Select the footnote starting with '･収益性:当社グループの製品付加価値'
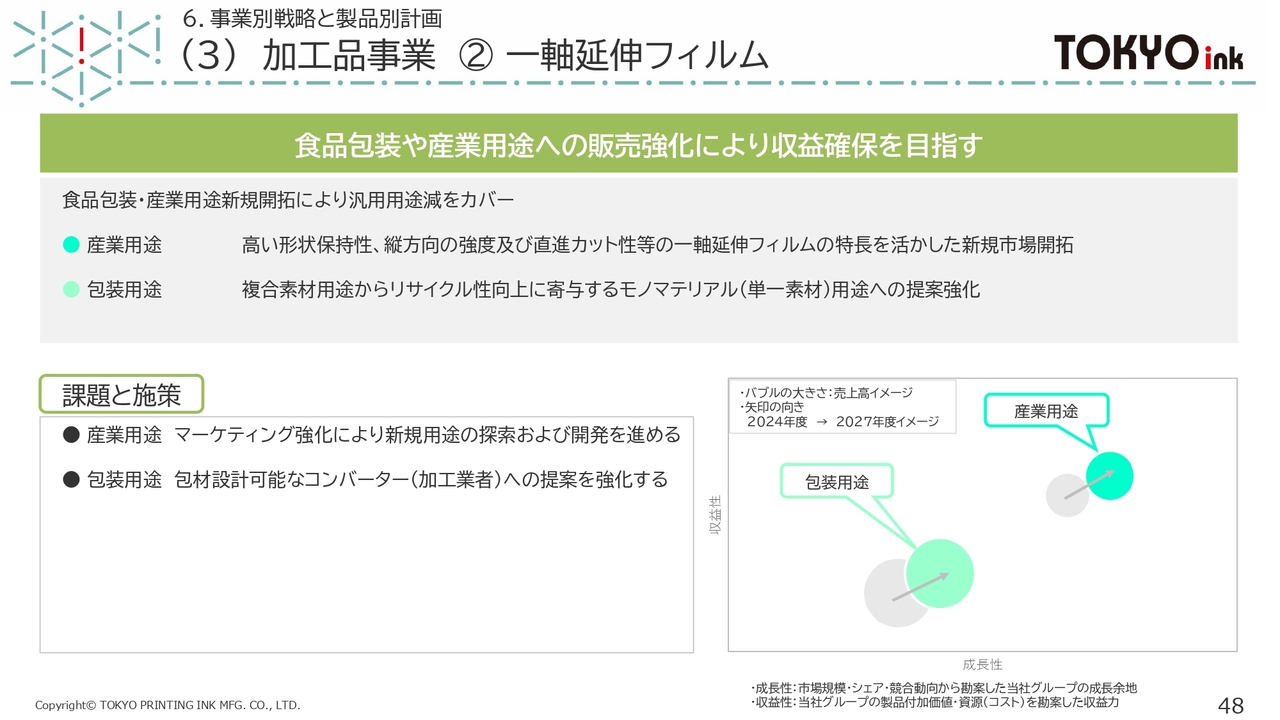The width and height of the screenshot is (1280, 720). (934, 702)
